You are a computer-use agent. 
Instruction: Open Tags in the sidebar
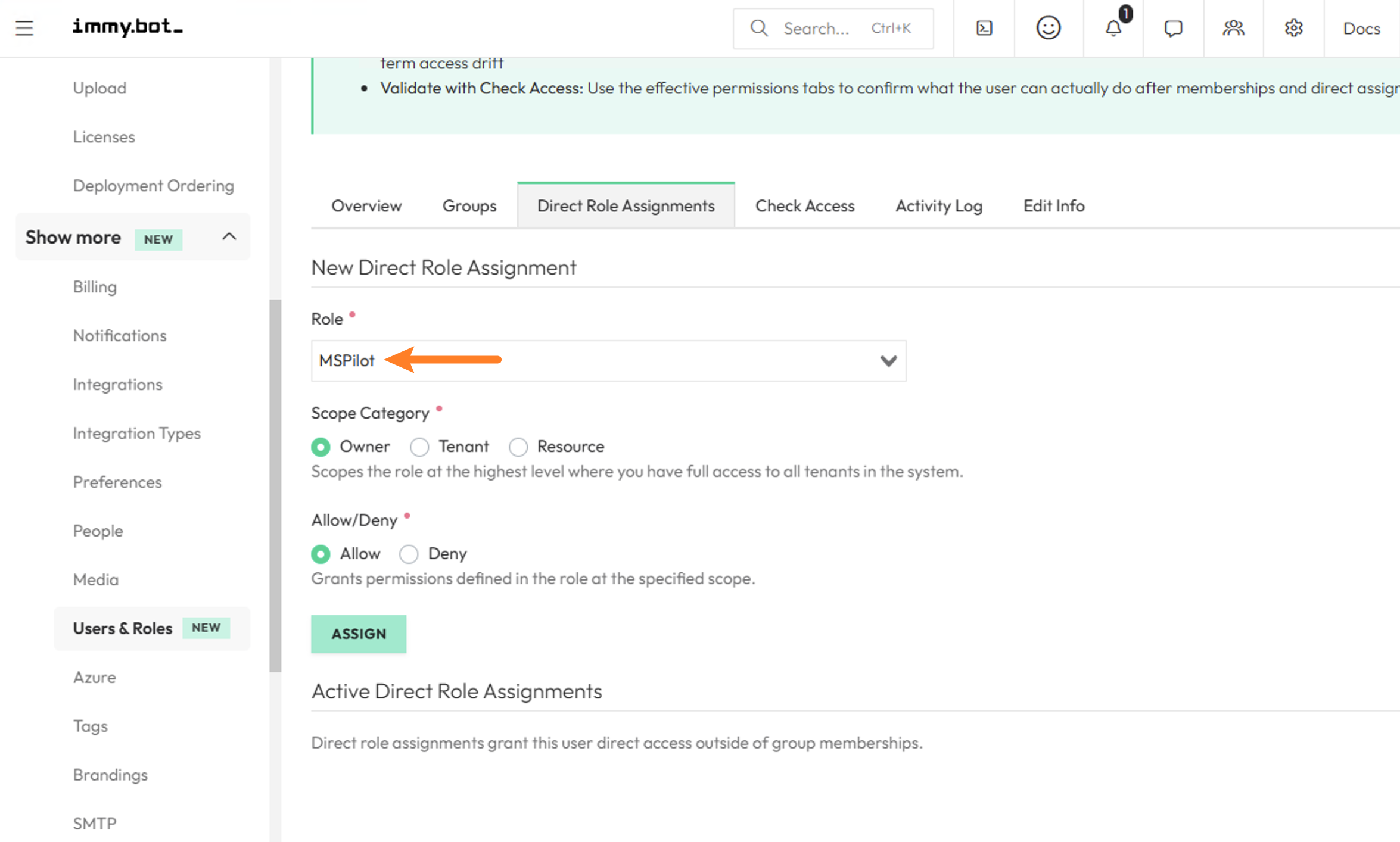click(x=90, y=726)
